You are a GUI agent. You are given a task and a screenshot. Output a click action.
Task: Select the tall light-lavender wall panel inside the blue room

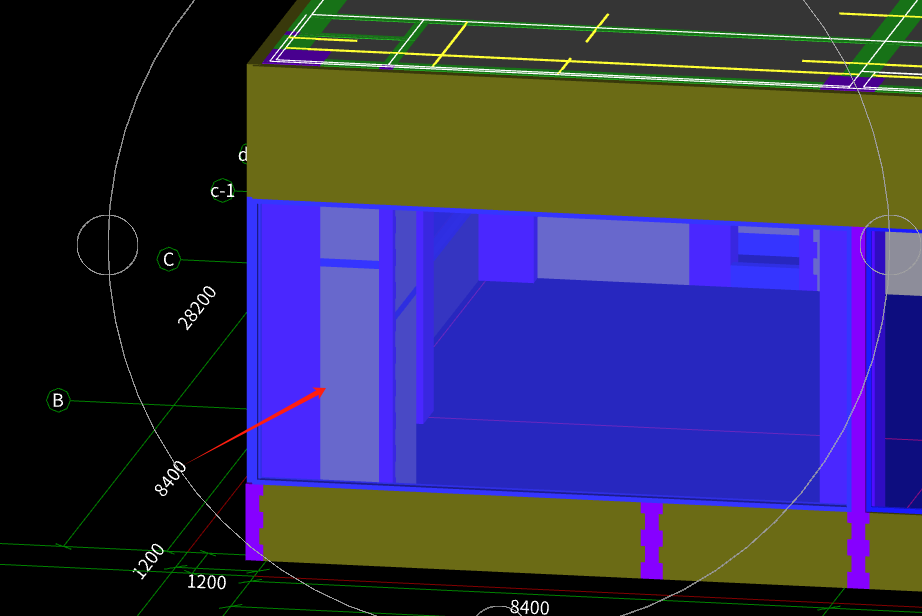[349, 374]
